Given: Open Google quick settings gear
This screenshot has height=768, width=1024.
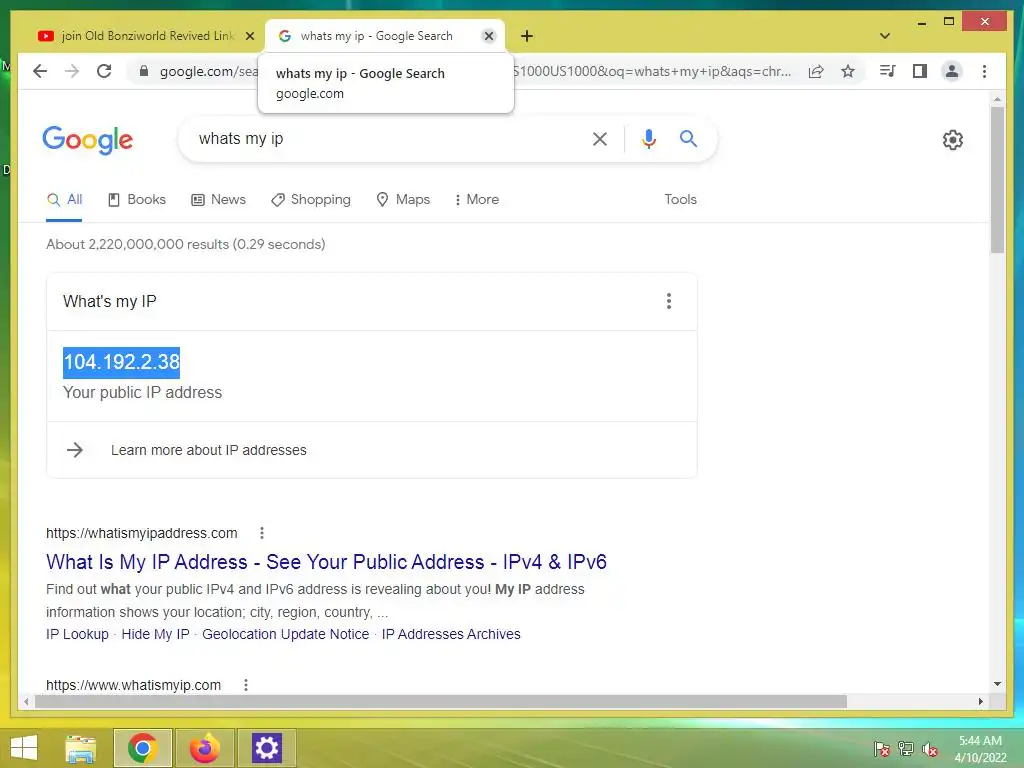Looking at the screenshot, I should [x=953, y=140].
